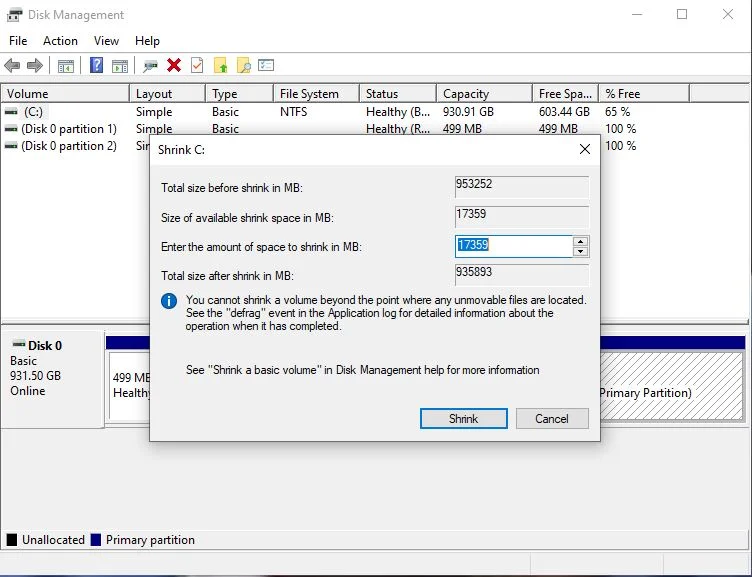Click drive icon of Disk 0 partition 1
Screen dimensions: 752x577
(x=11, y=129)
